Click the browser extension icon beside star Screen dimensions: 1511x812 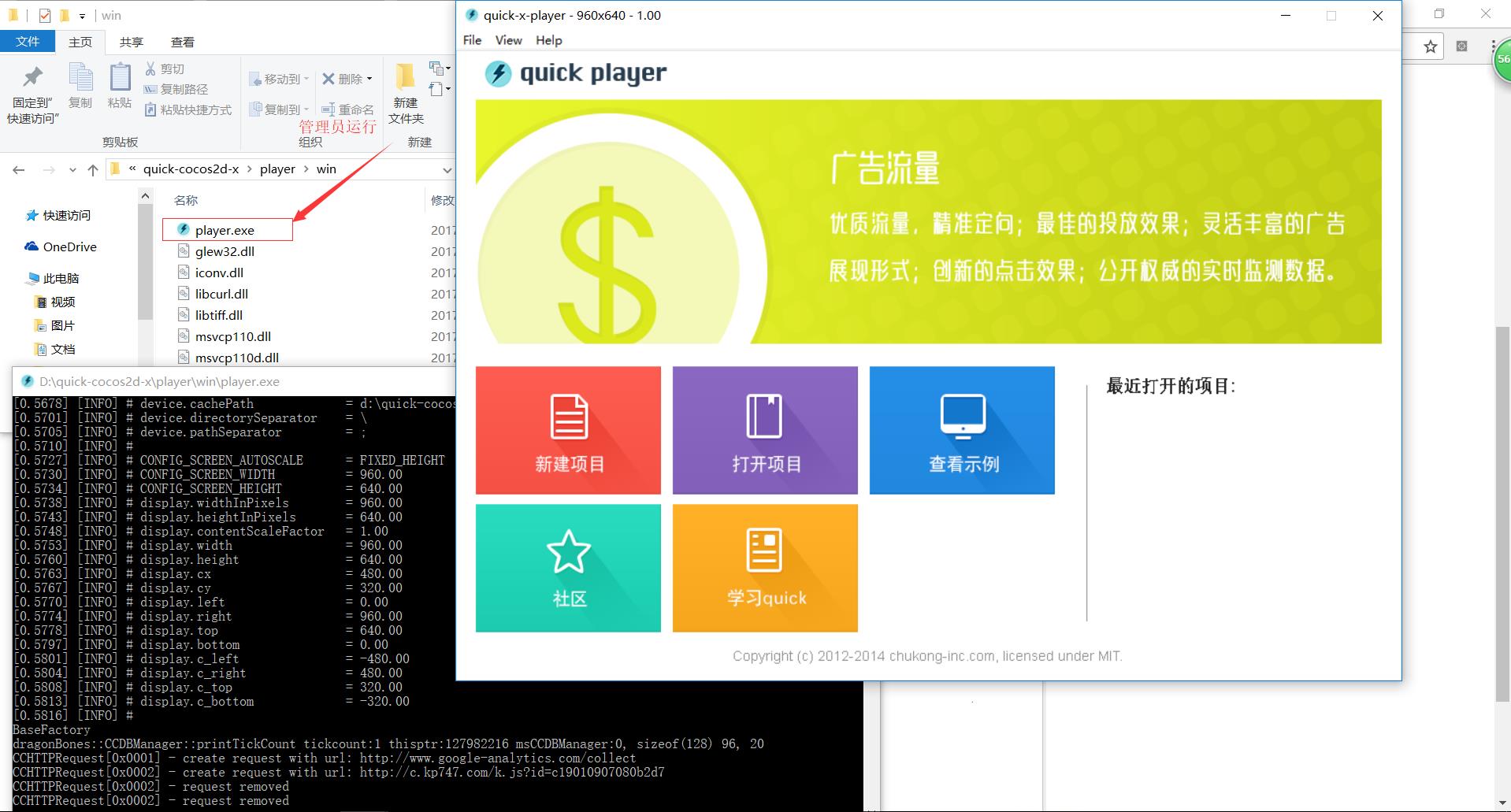(1461, 46)
